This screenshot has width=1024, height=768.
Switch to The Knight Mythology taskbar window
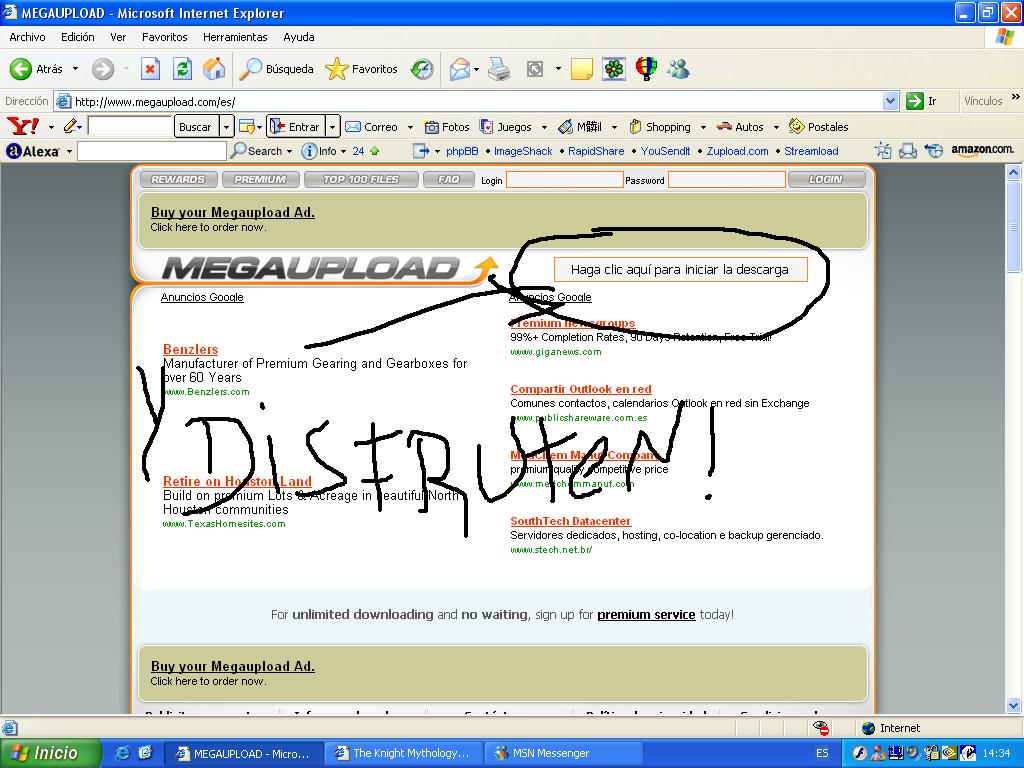pos(404,753)
